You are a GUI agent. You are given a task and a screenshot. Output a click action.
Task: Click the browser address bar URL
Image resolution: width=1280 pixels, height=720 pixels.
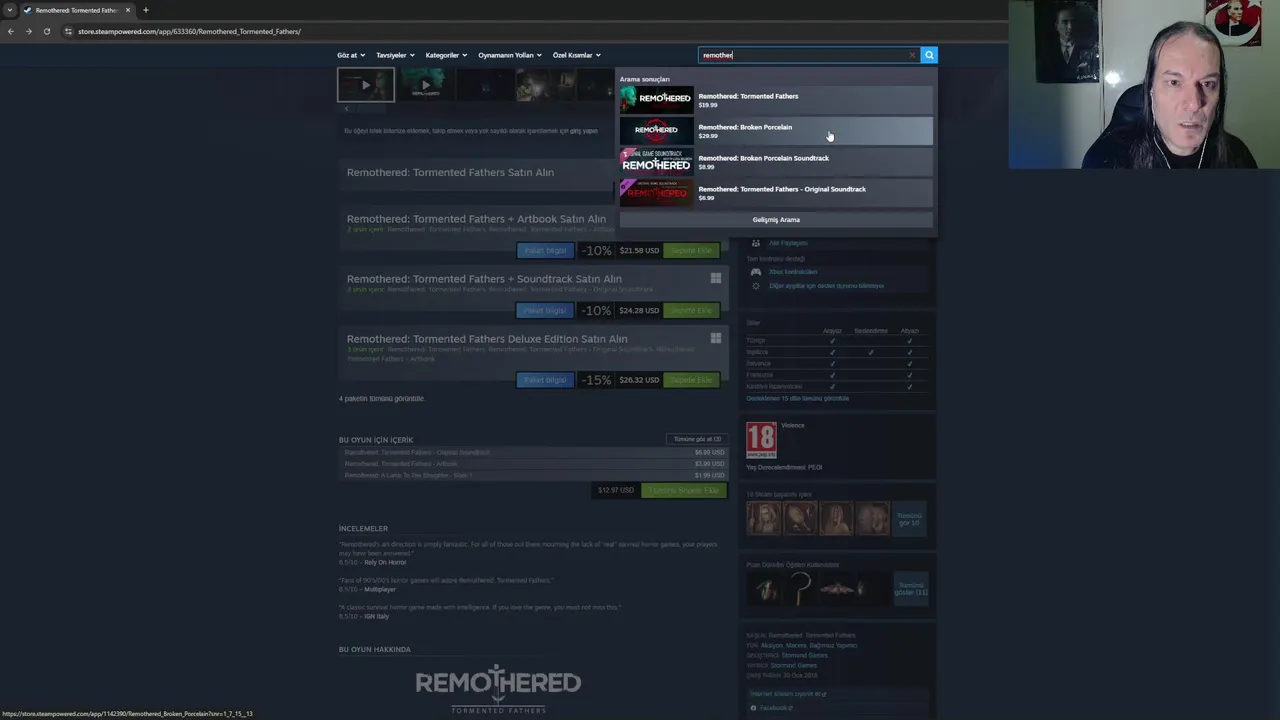[189, 31]
